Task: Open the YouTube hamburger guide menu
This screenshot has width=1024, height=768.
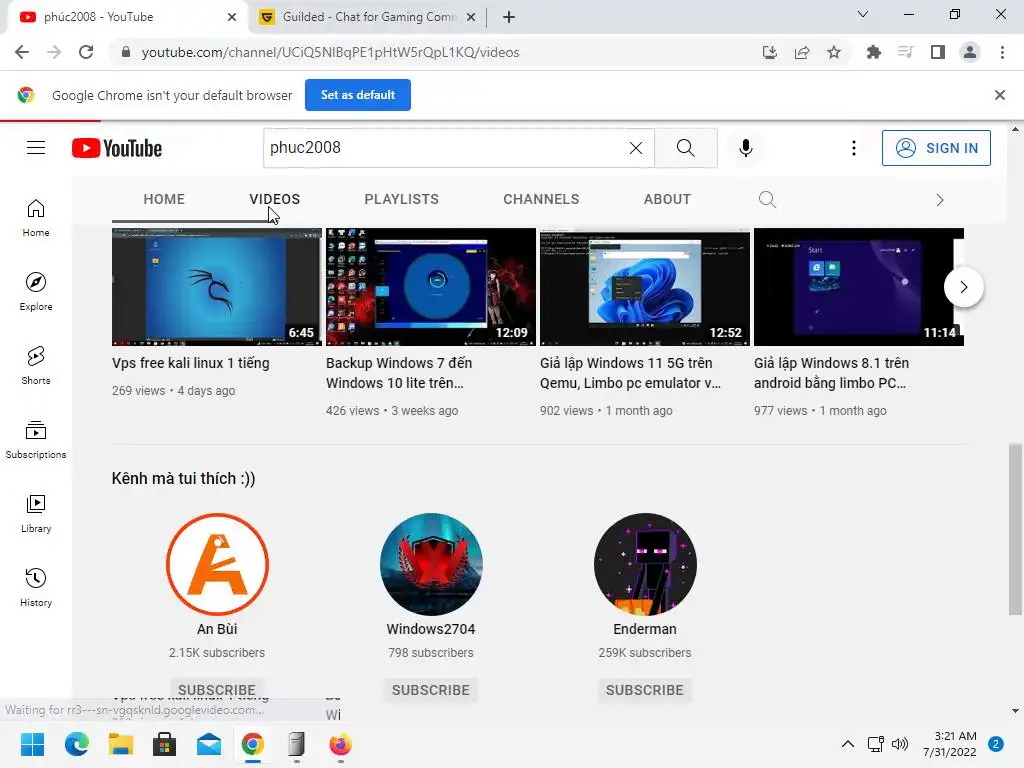Action: pyautogui.click(x=36, y=148)
